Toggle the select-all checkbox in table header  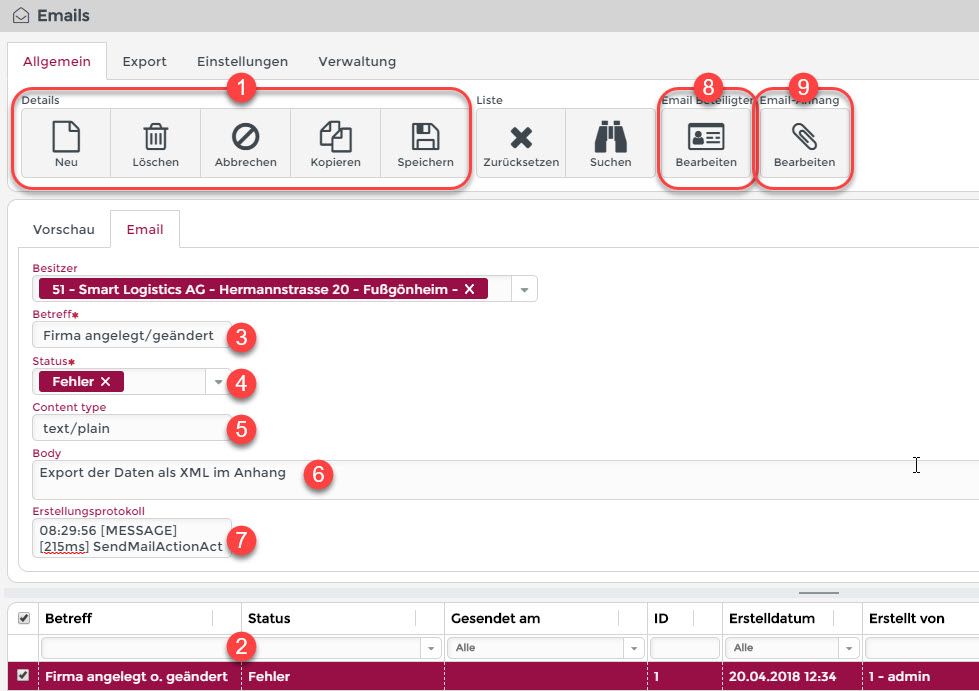pos(24,619)
